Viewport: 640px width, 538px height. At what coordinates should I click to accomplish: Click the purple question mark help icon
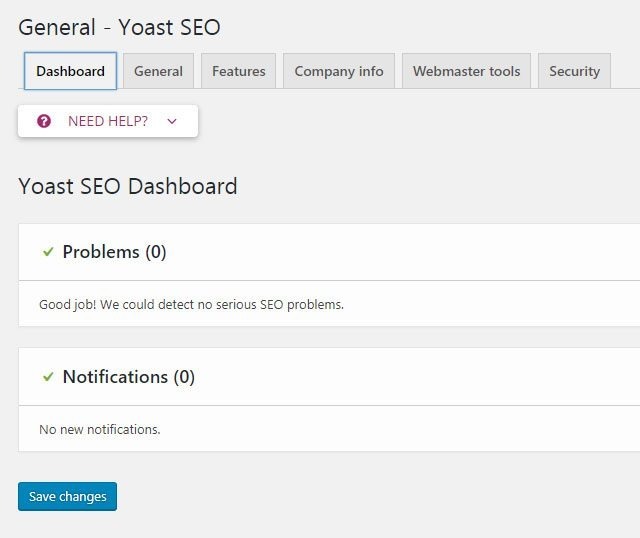(x=44, y=121)
